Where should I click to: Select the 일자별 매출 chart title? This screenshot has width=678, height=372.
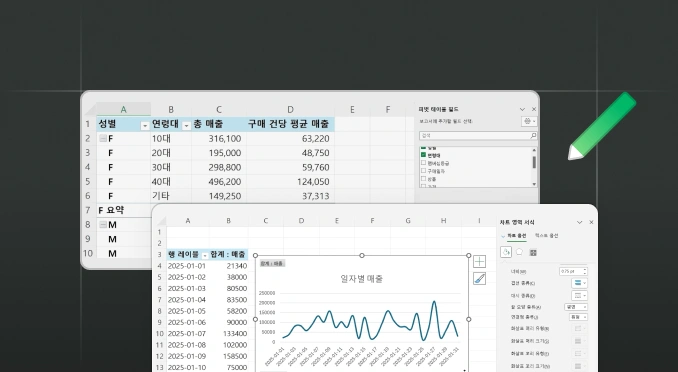[361, 279]
